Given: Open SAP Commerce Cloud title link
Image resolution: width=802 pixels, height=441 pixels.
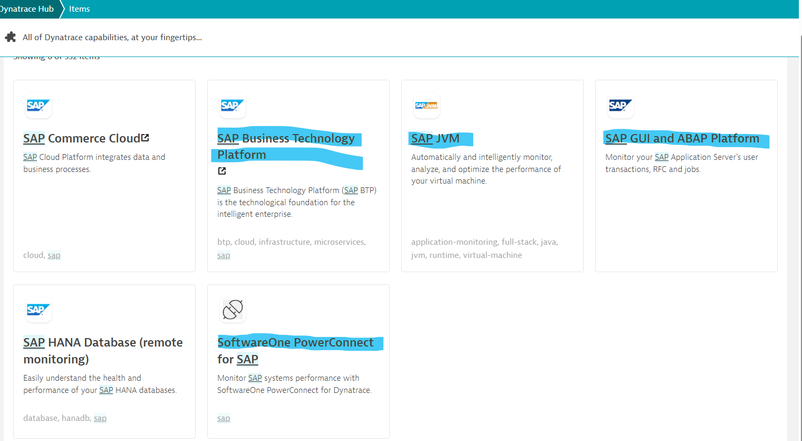Looking at the screenshot, I should [x=80, y=139].
